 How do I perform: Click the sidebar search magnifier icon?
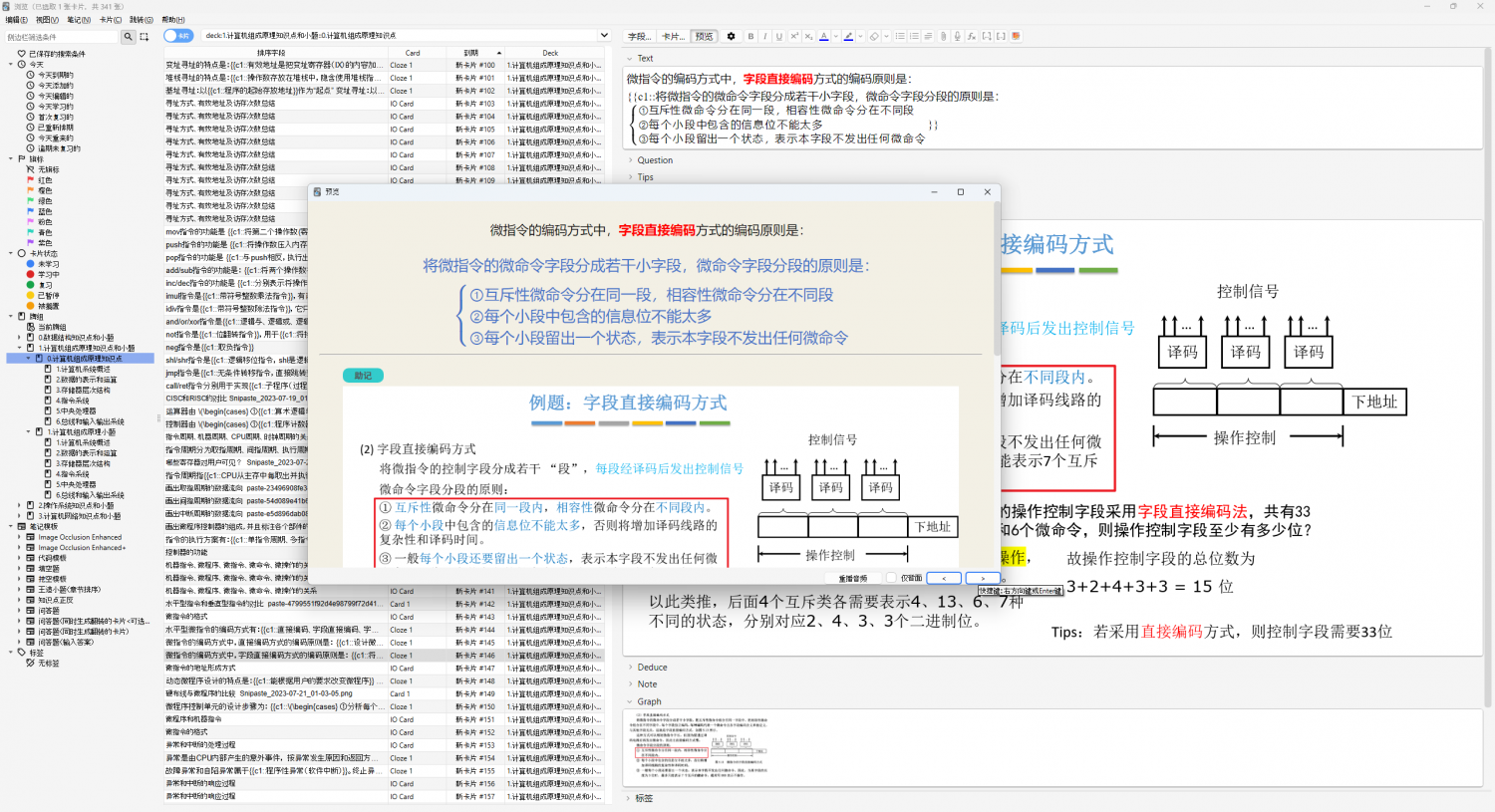pos(128,37)
